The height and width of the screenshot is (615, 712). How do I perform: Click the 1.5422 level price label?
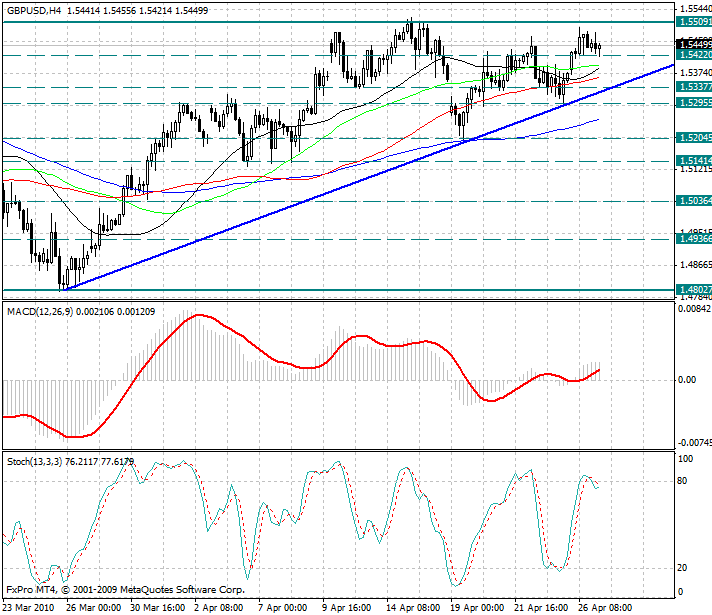pyautogui.click(x=694, y=55)
